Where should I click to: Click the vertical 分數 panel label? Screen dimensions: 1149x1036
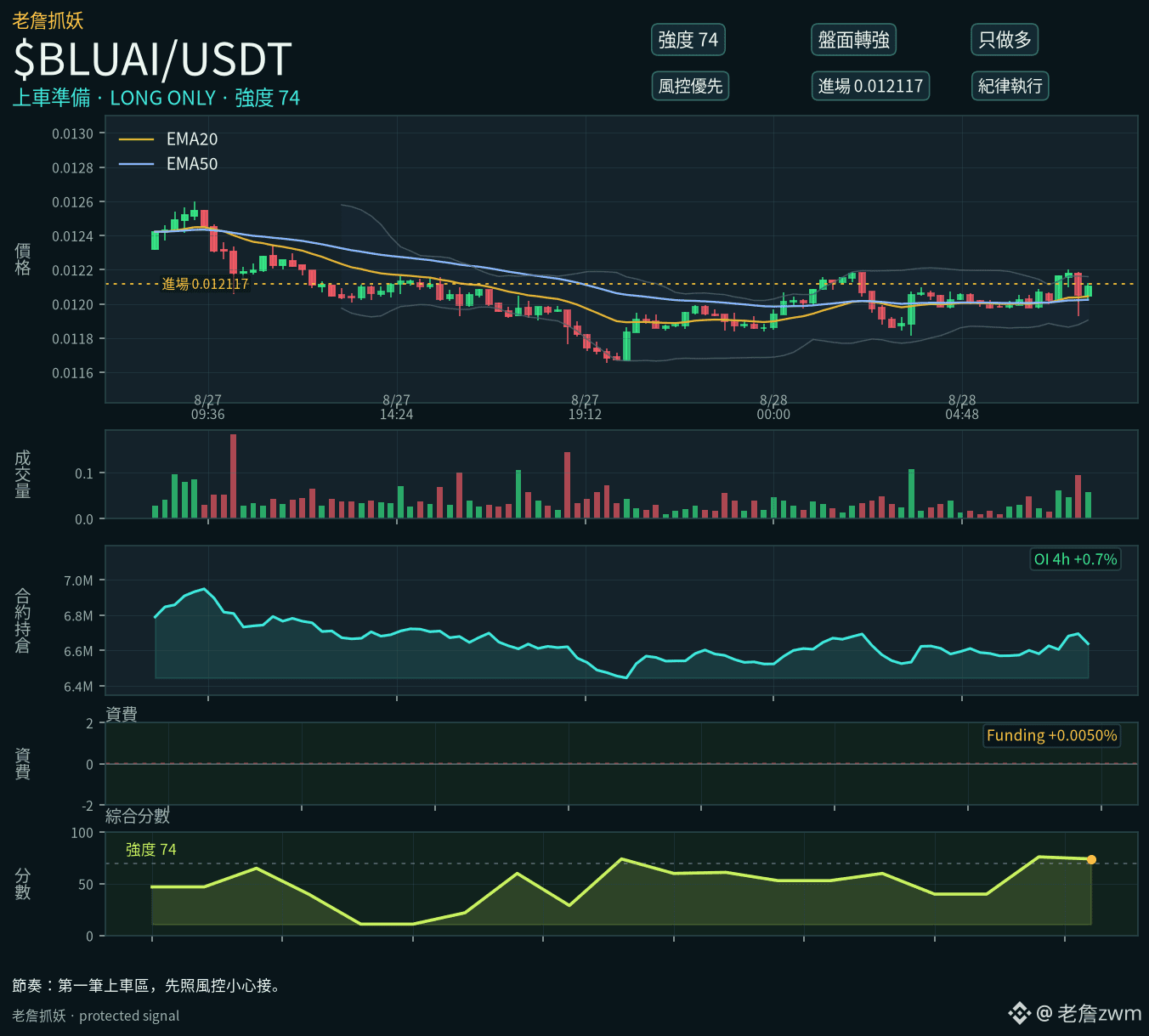pos(23,884)
